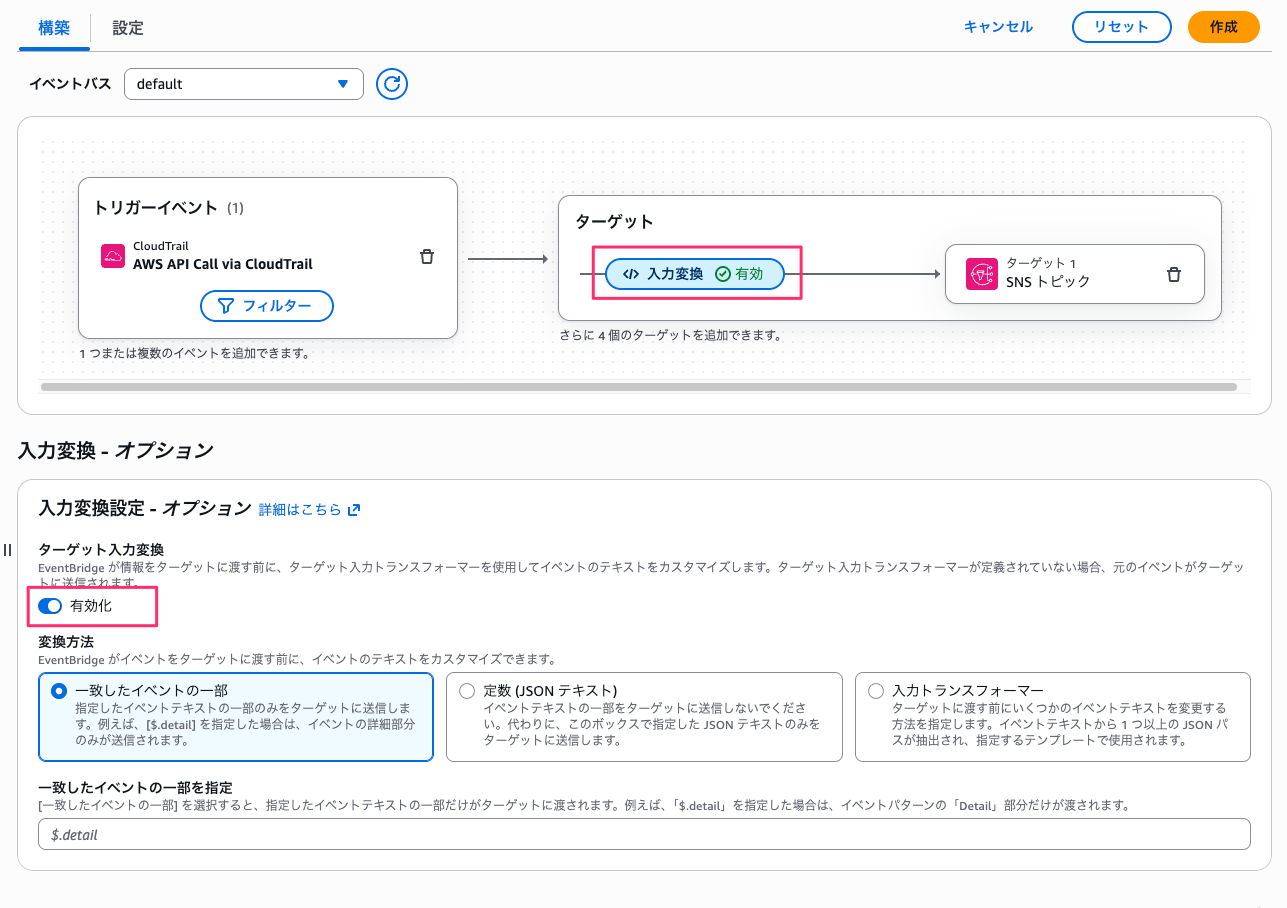Select 入力トランスフォーマー radio option
This screenshot has width=1287, height=908.
876,690
